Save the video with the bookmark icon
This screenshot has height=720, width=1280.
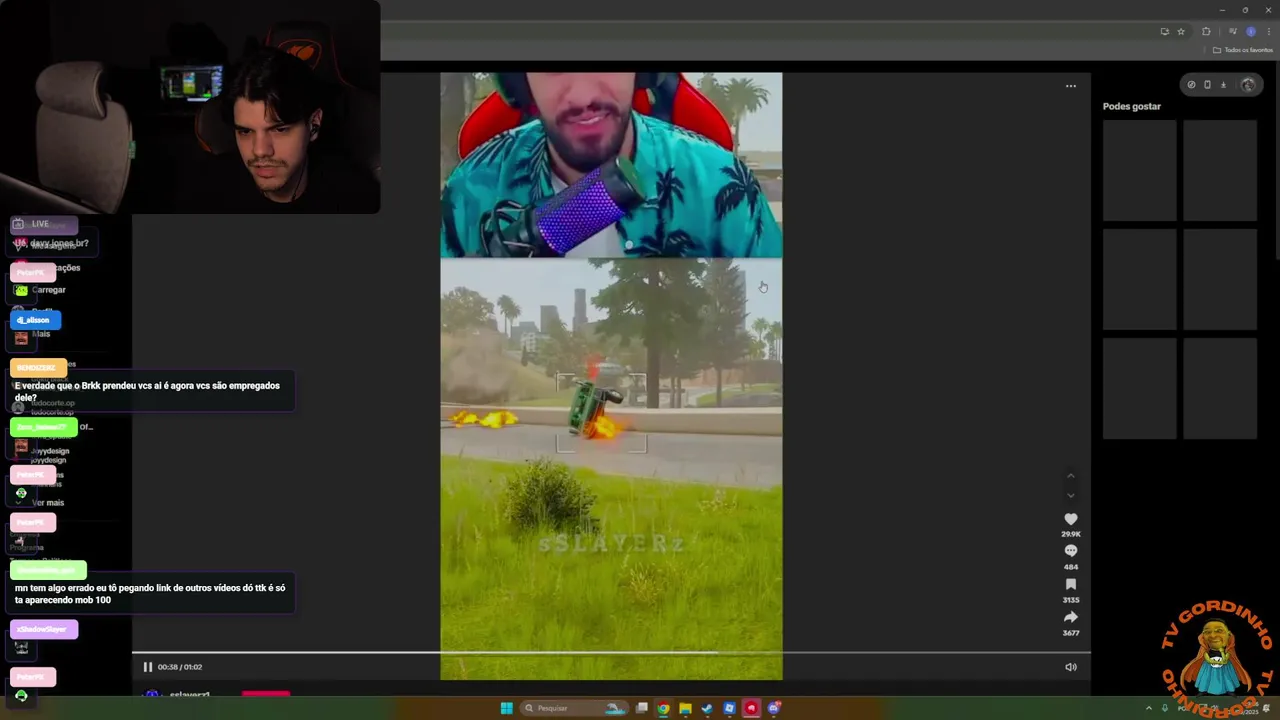point(1071,584)
